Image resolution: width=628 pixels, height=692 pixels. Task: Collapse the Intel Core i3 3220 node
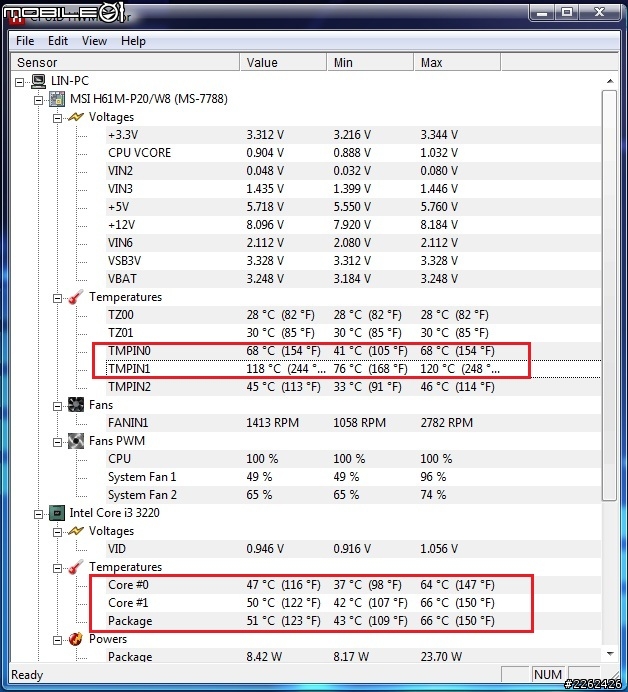[x=38, y=514]
